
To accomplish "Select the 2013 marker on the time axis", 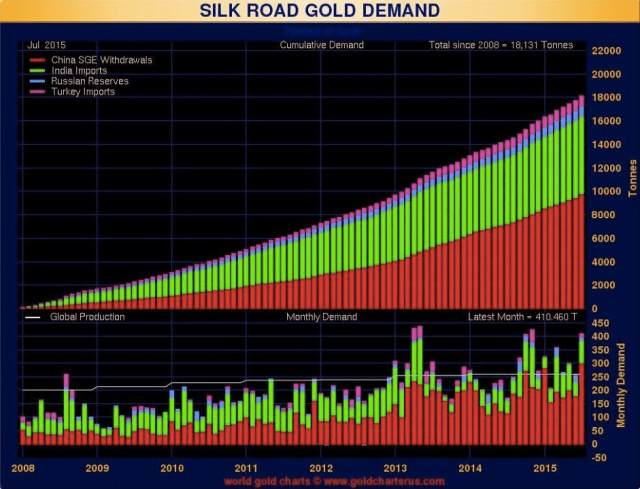I will click(x=396, y=467).
